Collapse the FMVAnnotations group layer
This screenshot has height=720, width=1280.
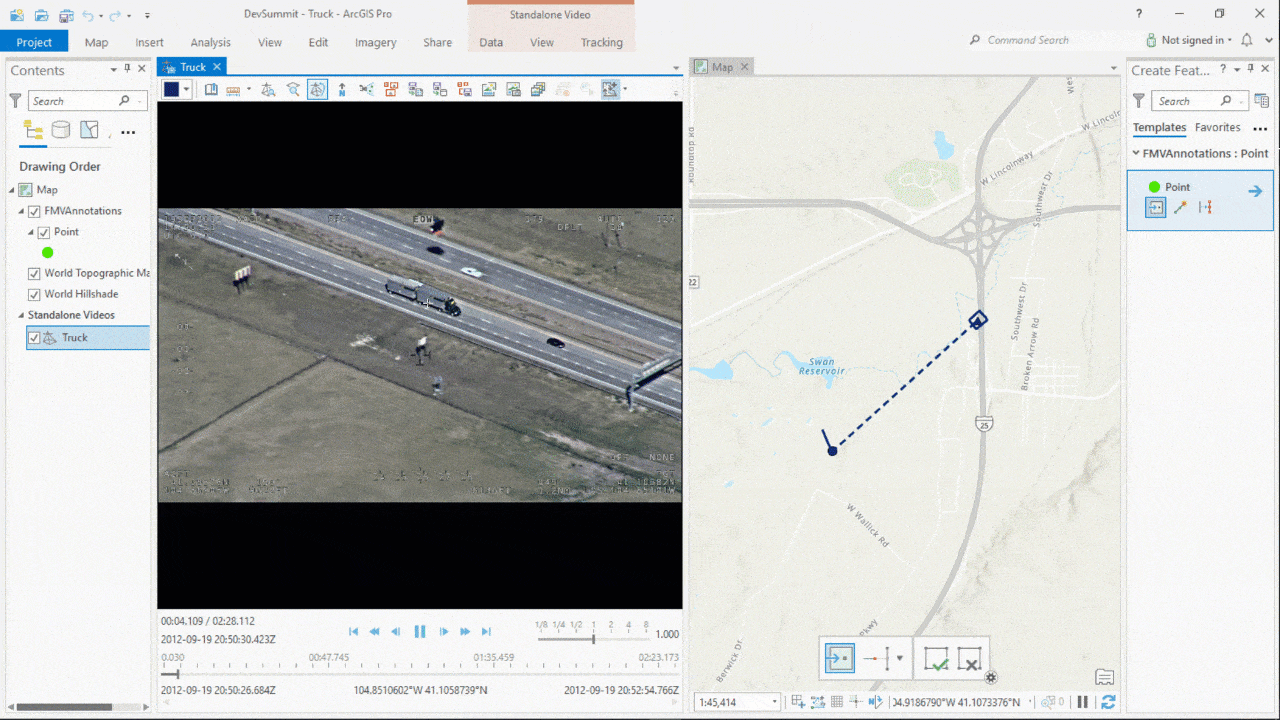[21, 211]
